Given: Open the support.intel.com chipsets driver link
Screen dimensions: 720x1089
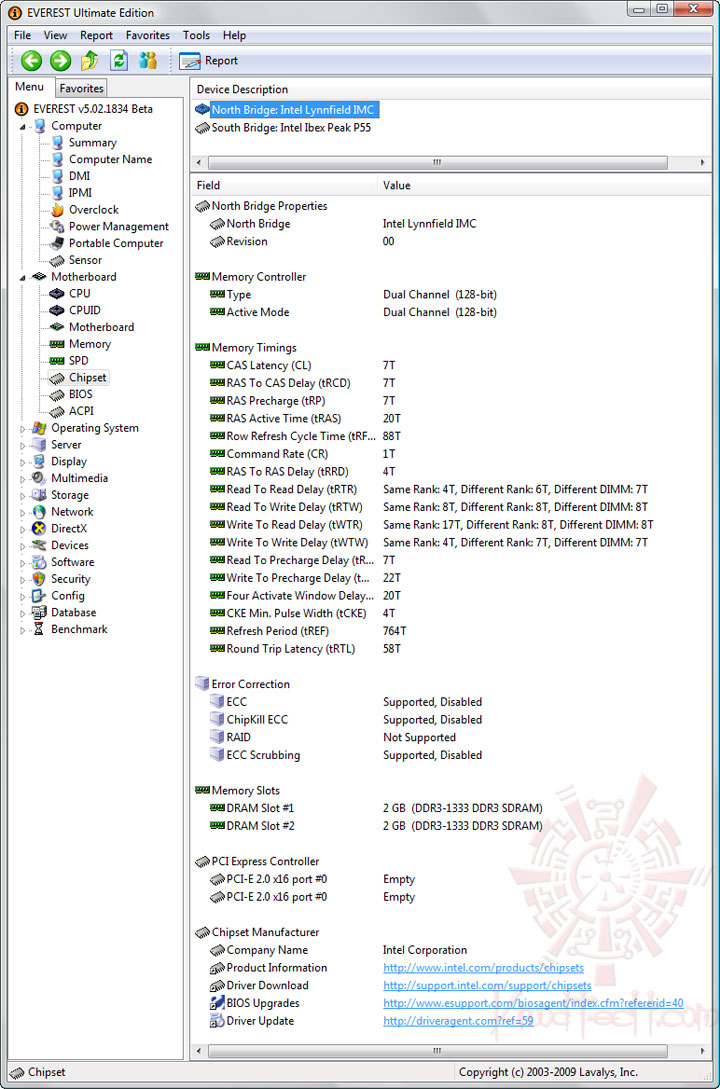Looking at the screenshot, I should (487, 986).
